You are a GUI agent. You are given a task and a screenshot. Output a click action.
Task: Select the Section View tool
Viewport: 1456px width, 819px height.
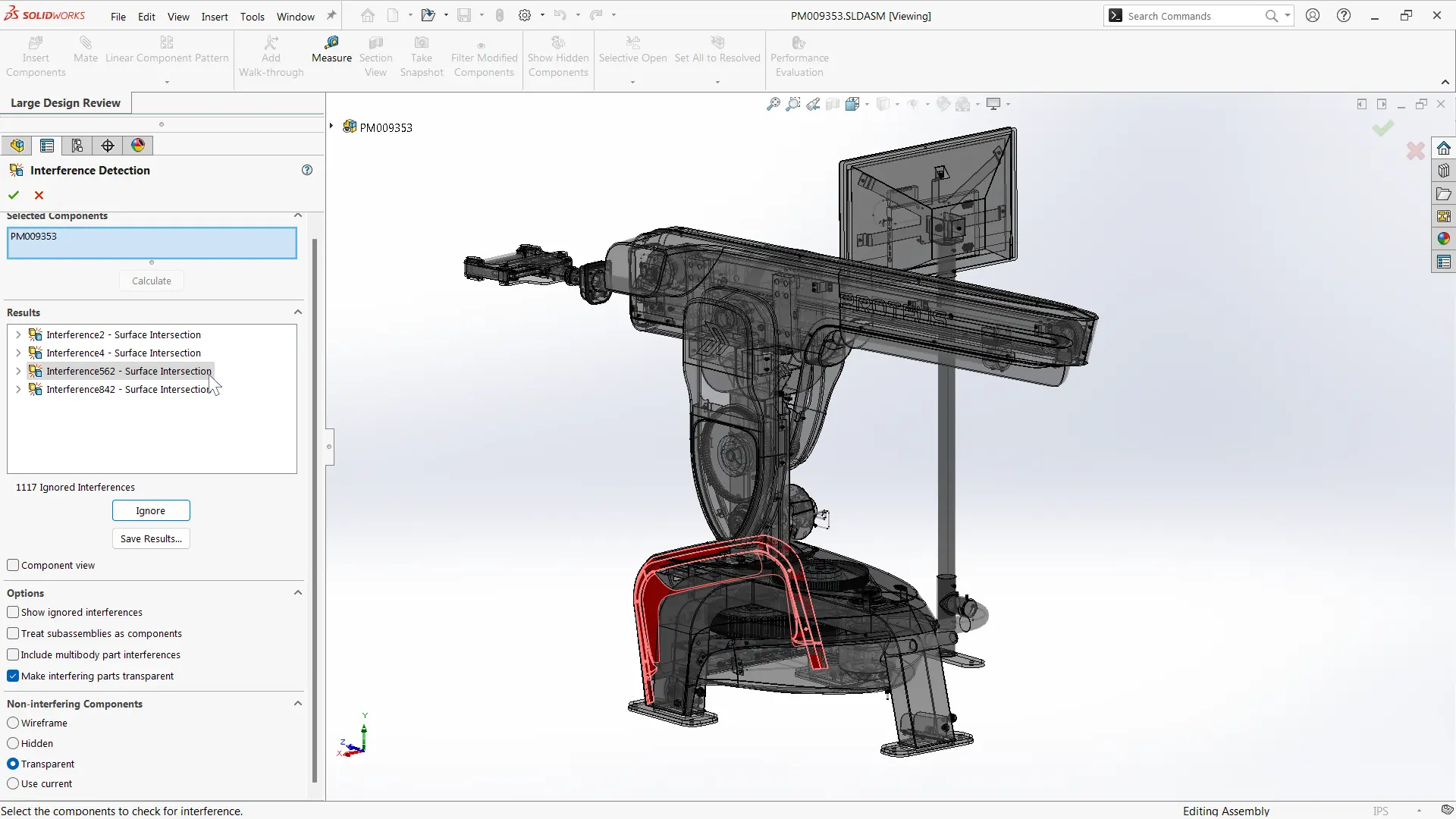click(x=376, y=56)
